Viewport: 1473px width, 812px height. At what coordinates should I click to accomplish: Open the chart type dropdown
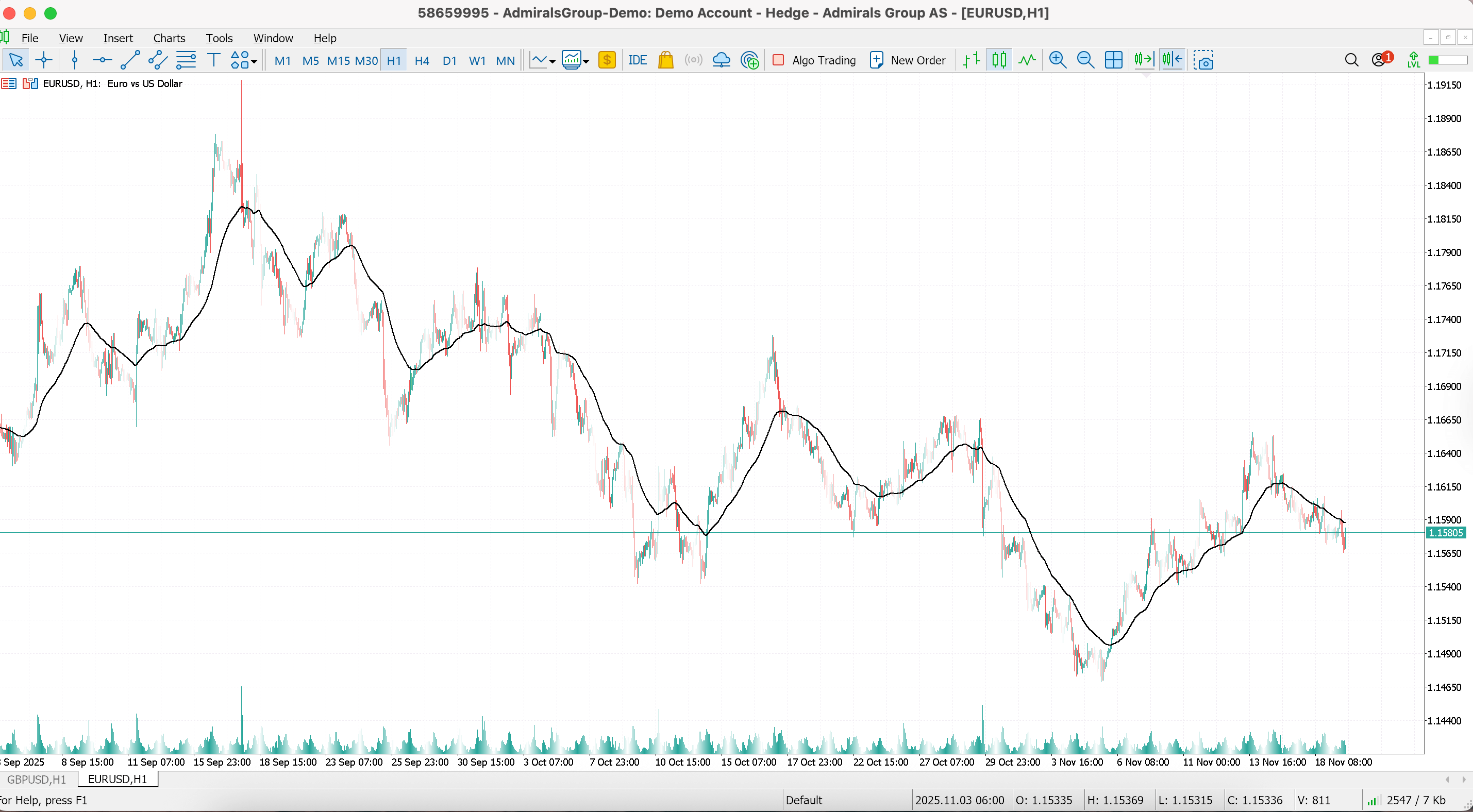[x=543, y=60]
